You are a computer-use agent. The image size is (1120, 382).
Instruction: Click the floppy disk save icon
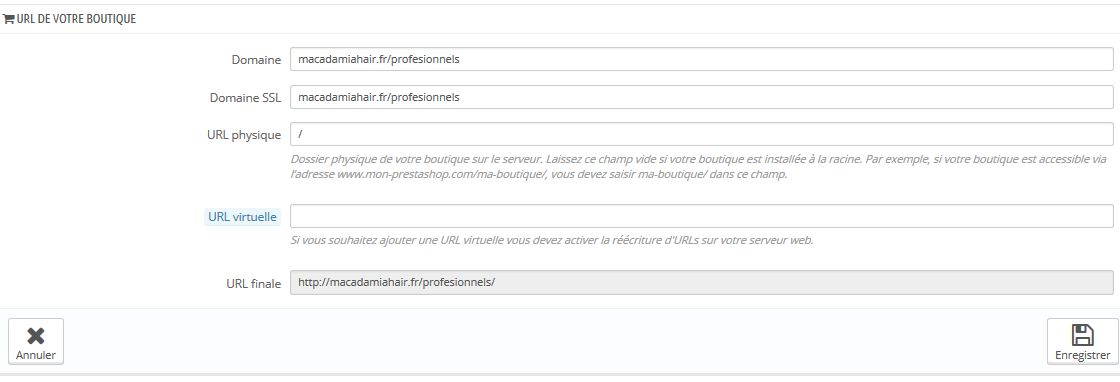pos(1082,336)
